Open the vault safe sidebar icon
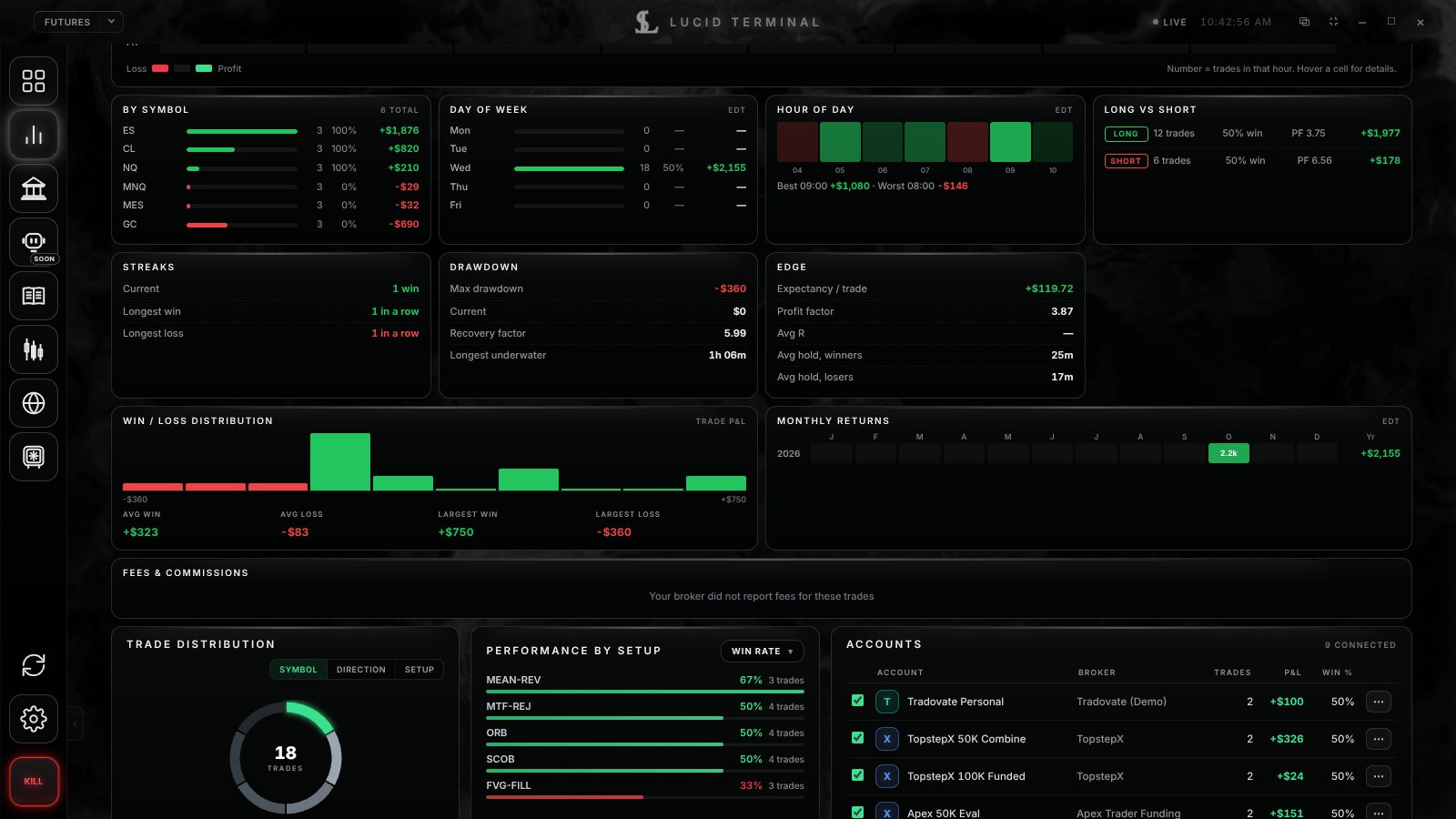Viewport: 1456px width, 819px height. tap(34, 457)
